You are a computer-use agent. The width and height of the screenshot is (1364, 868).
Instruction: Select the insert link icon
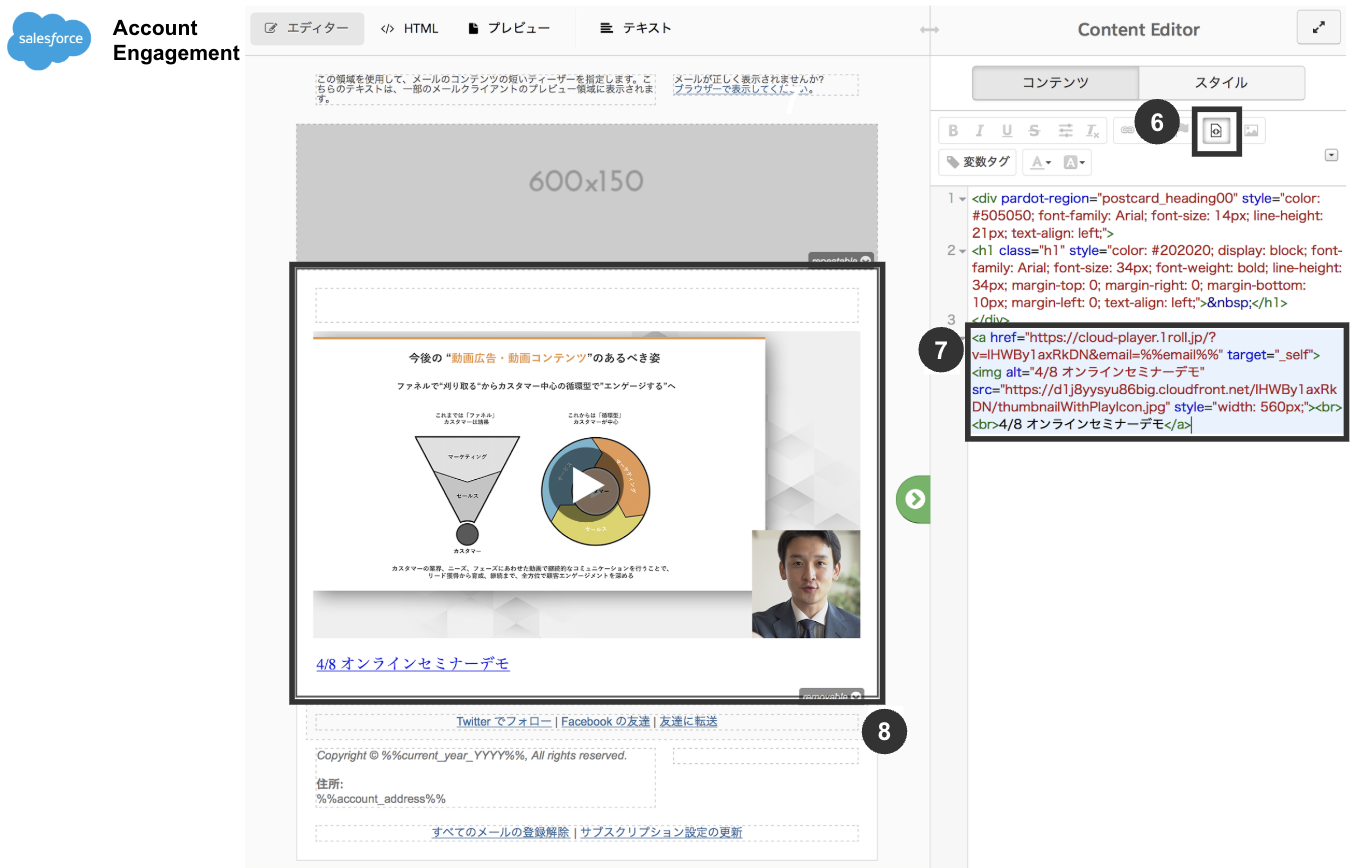click(x=1127, y=130)
